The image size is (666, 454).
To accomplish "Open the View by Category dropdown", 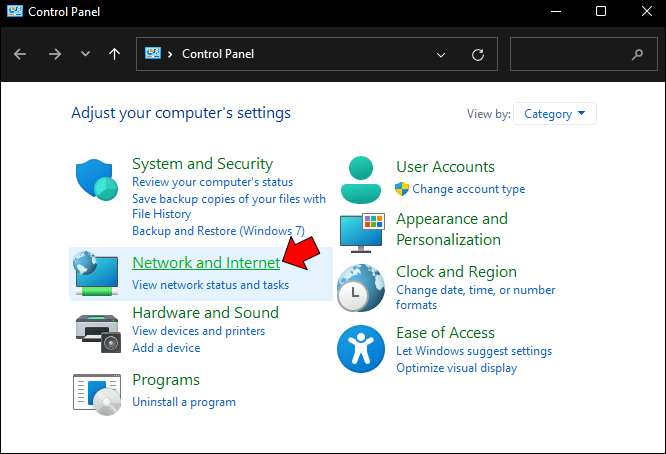I will [555, 114].
